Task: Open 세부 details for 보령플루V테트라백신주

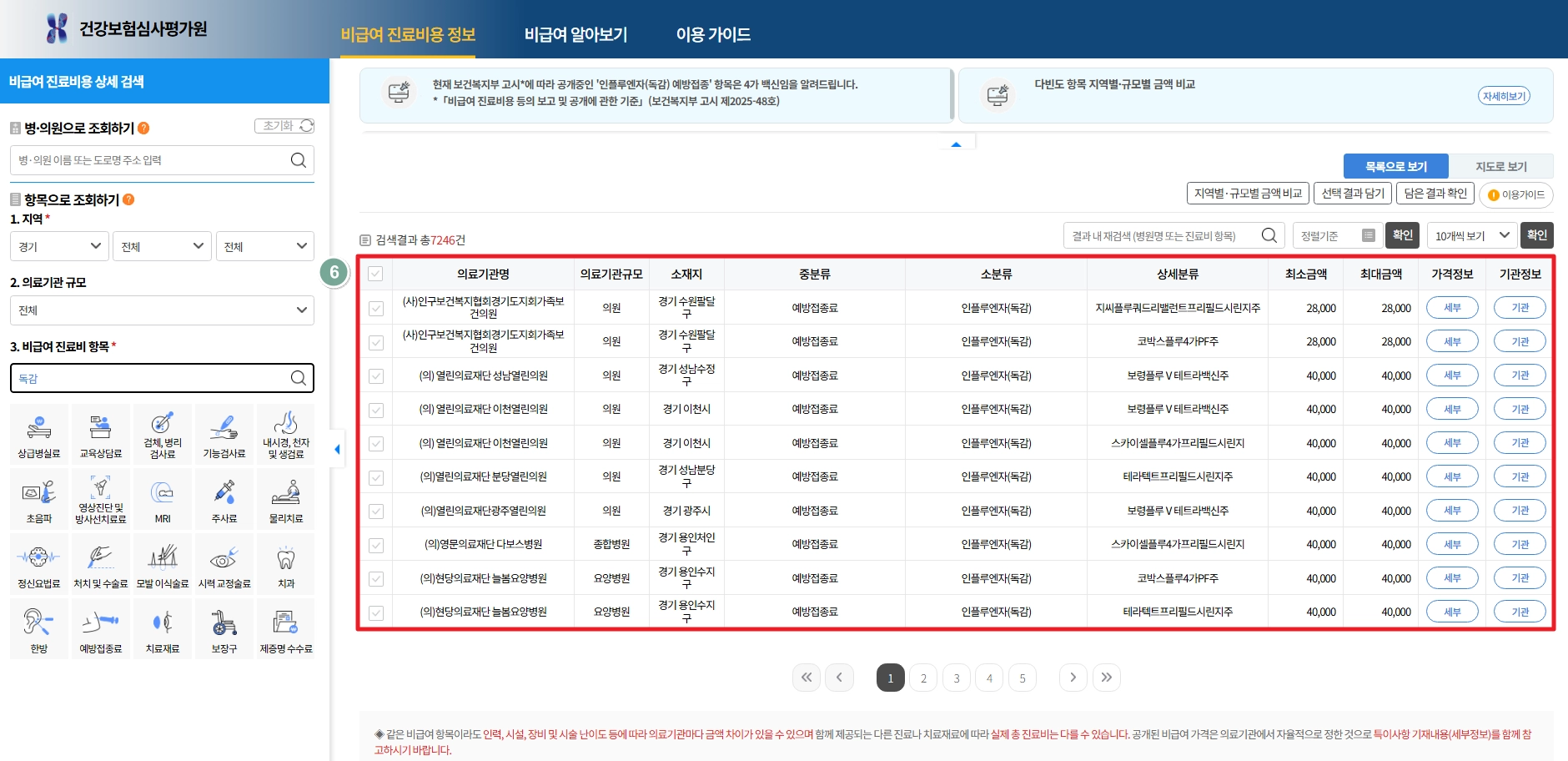Action: (x=1454, y=375)
